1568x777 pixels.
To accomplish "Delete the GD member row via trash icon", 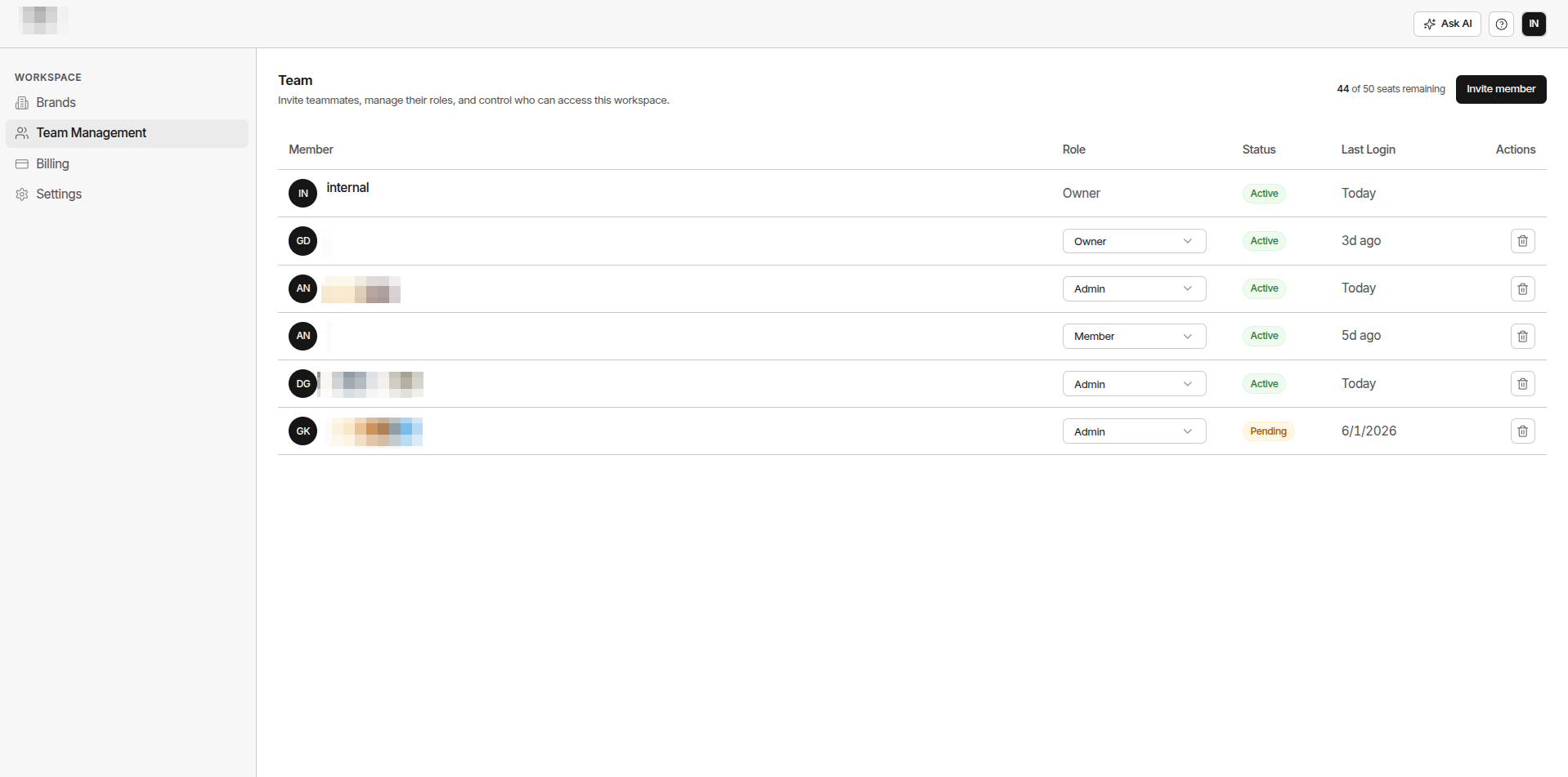I will (1522, 241).
